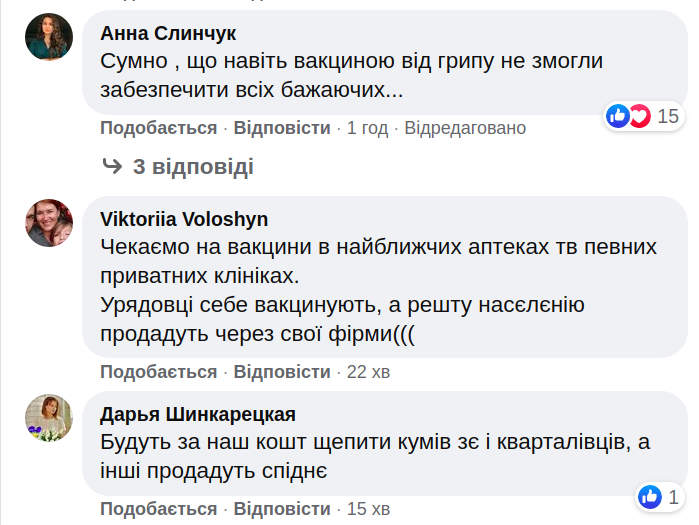The height and width of the screenshot is (525, 699).
Task: Click Відповісти under Дарья's comment
Action: coord(282,509)
